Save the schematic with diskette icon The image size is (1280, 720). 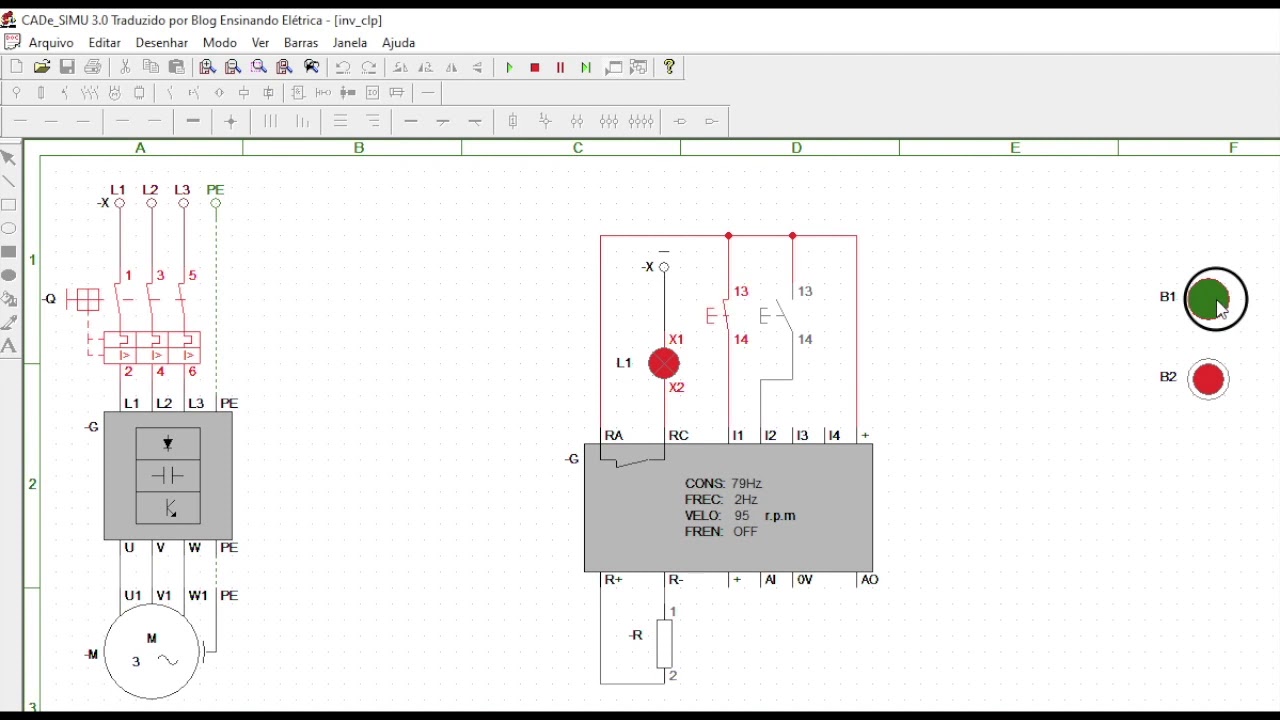coord(68,67)
